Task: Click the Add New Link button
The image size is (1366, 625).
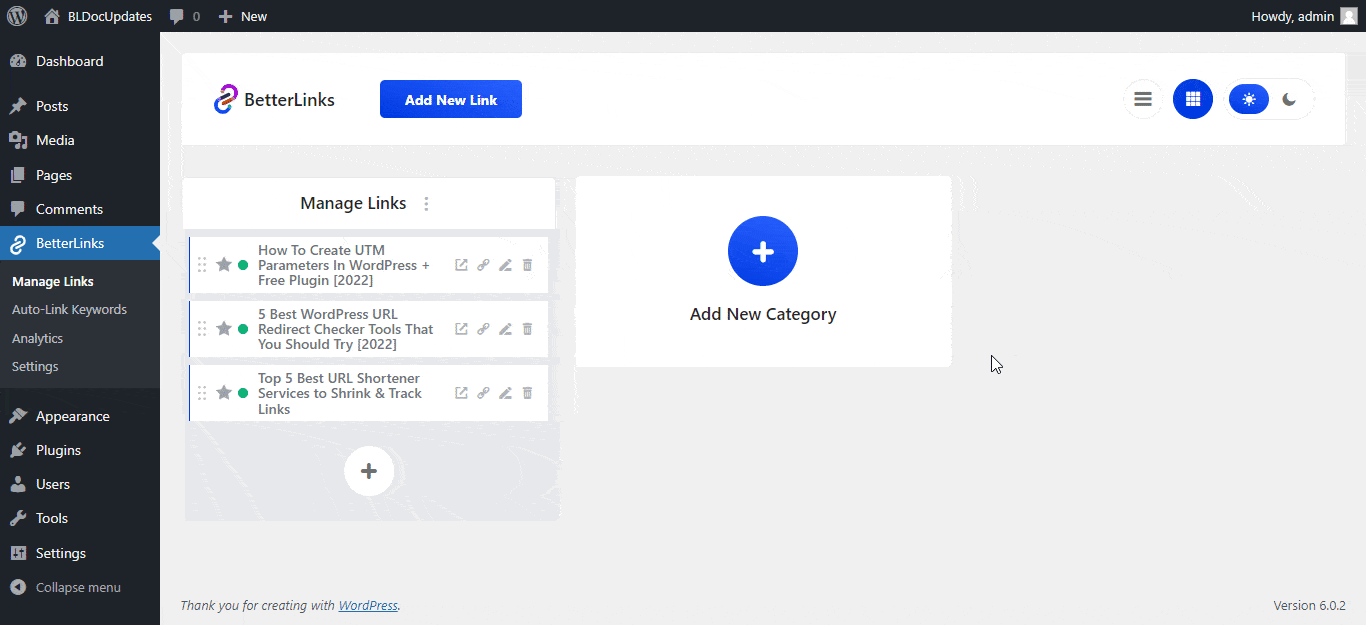Action: (x=450, y=99)
